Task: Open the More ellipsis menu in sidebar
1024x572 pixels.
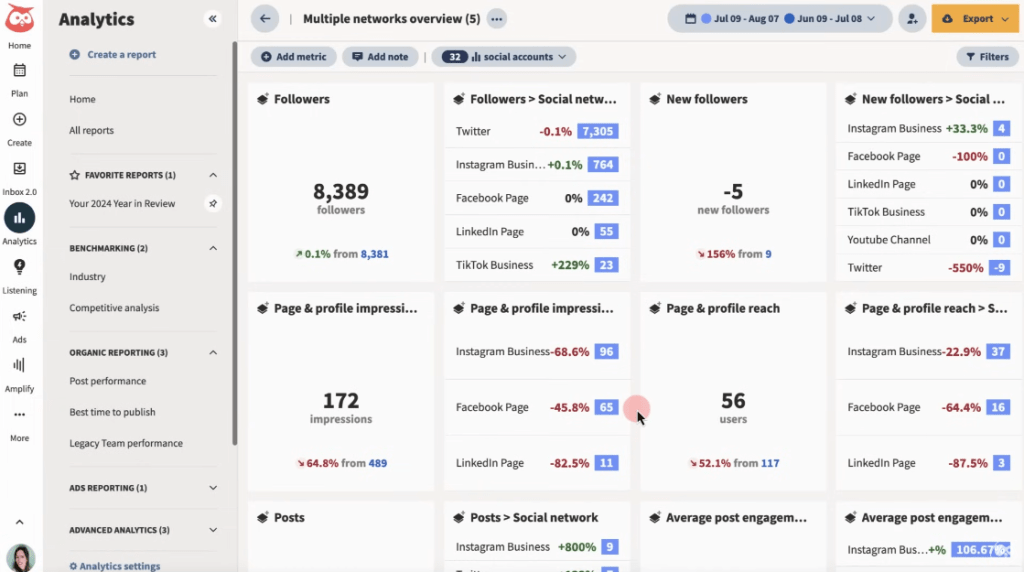Action: [x=20, y=415]
